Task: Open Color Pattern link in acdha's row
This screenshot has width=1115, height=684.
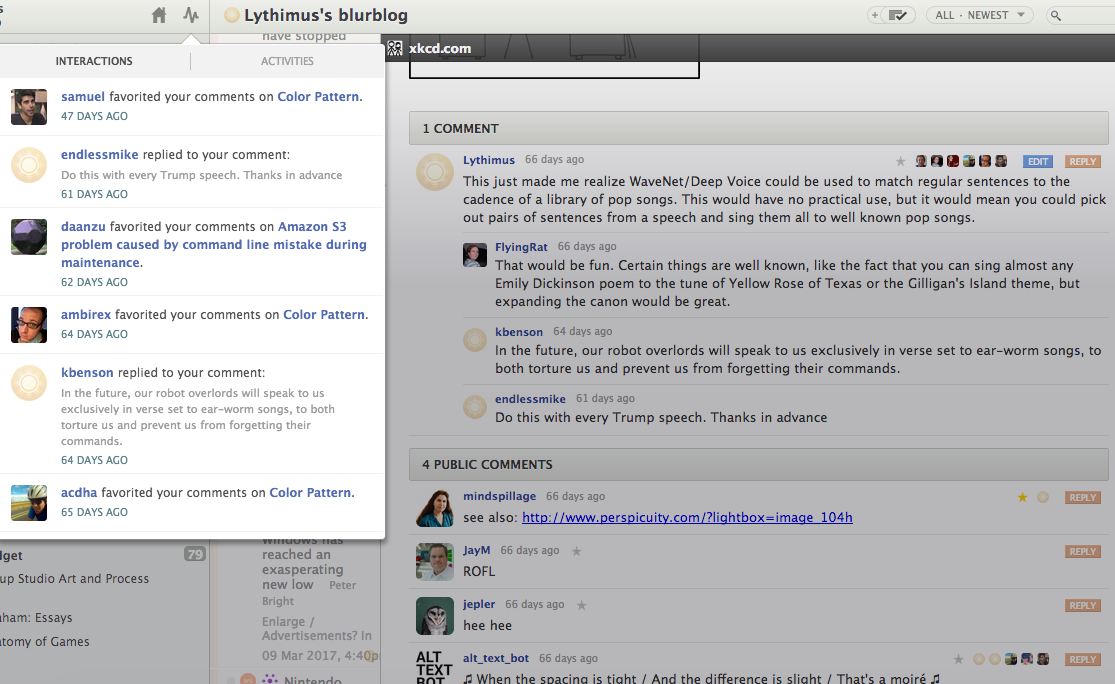Action: [x=310, y=493]
